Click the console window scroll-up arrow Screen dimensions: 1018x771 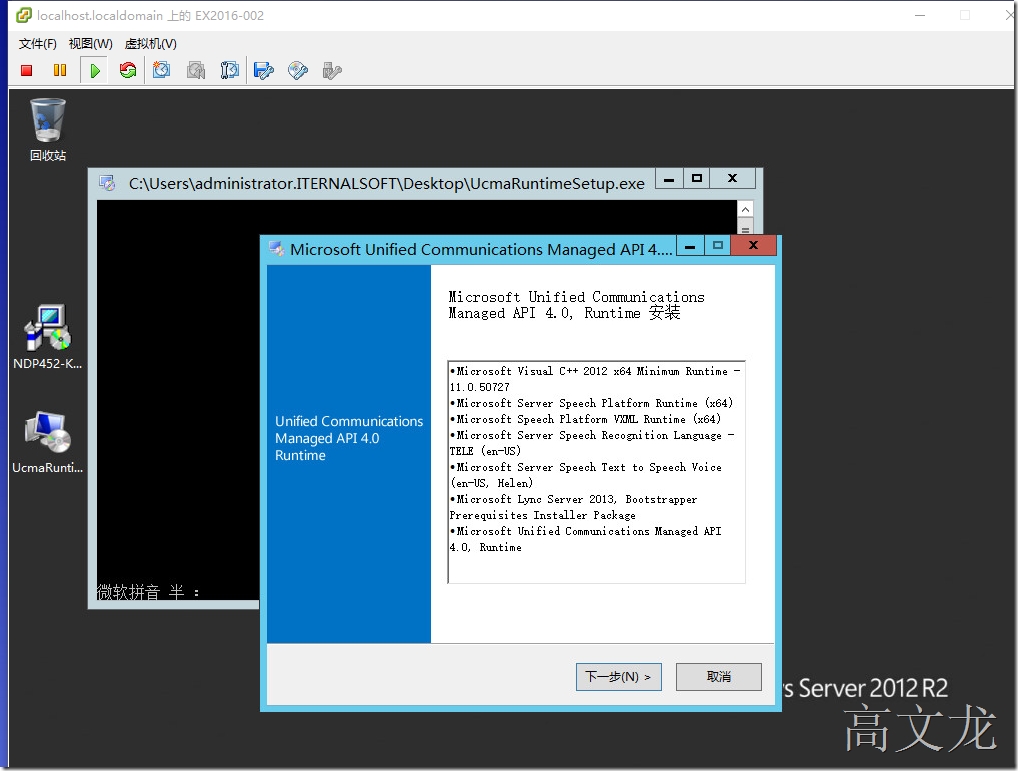point(745,209)
